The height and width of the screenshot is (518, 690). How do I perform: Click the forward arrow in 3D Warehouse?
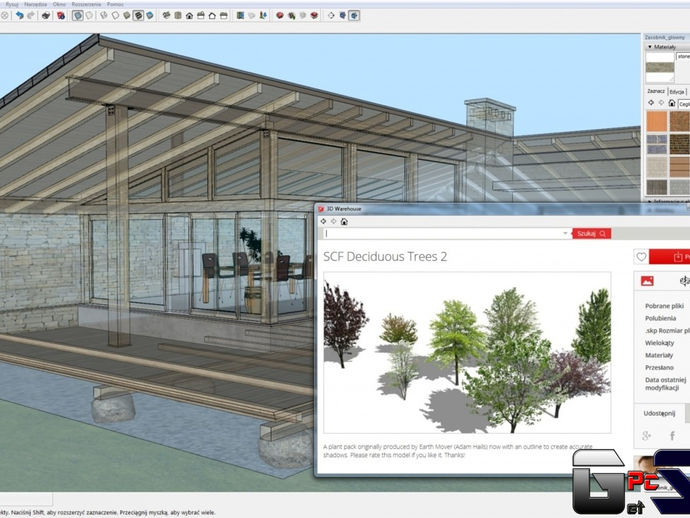pyautogui.click(x=334, y=221)
